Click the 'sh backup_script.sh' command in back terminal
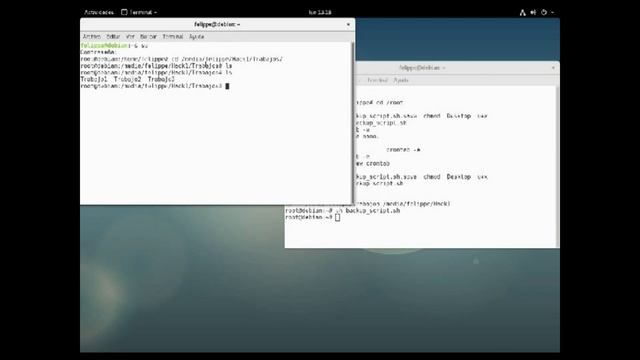 (368, 211)
